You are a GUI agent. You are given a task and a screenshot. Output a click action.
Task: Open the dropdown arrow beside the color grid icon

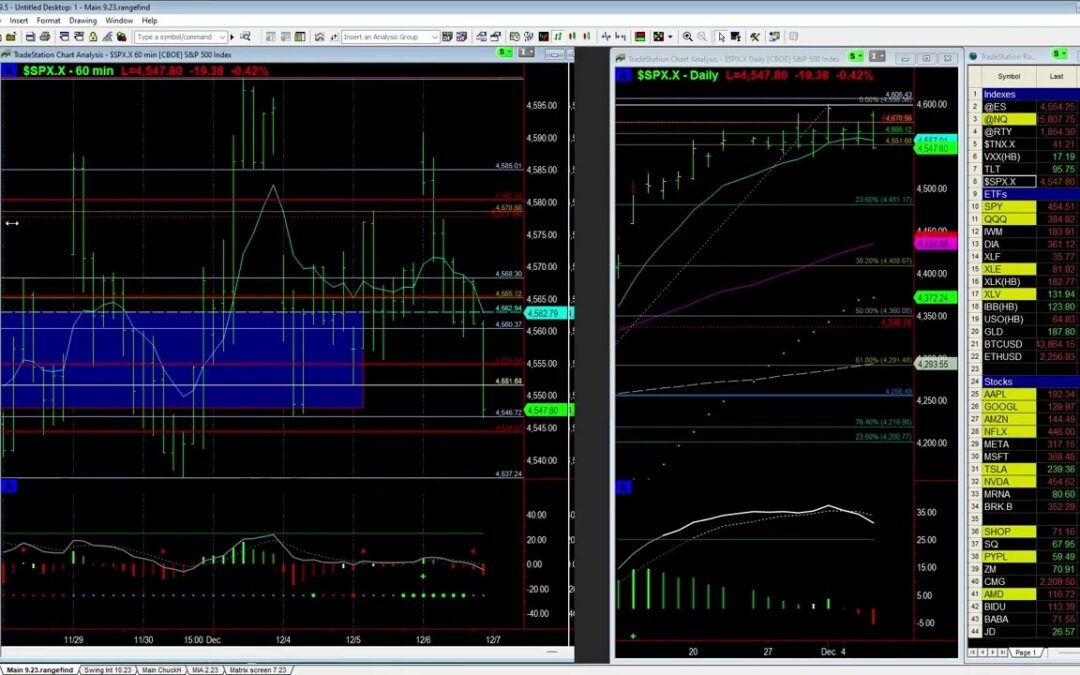(x=670, y=37)
